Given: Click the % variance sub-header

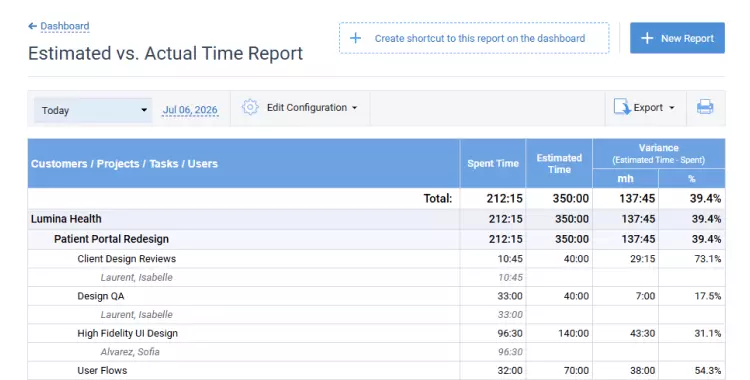Looking at the screenshot, I should tap(692, 179).
